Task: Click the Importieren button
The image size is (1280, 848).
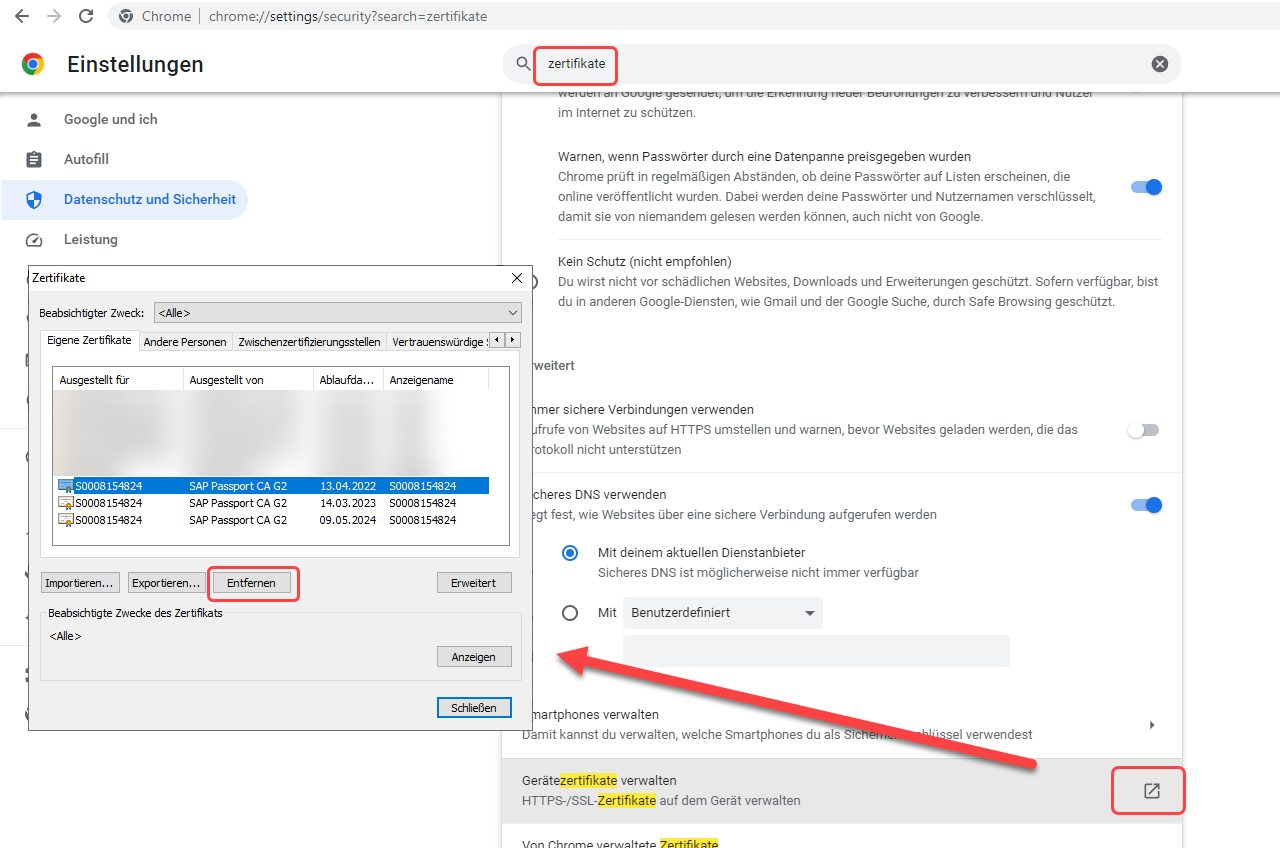Action: (81, 583)
